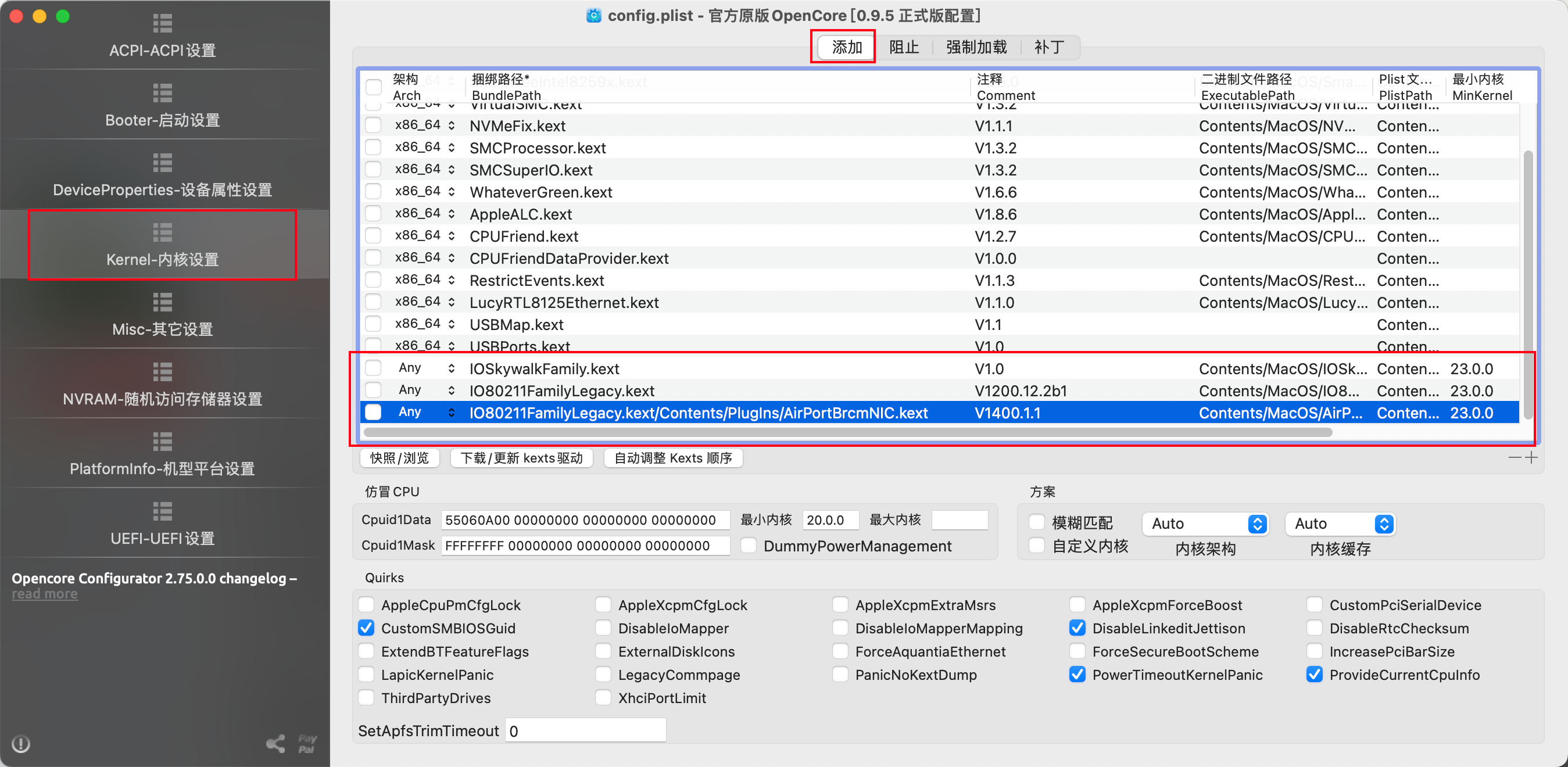Screen dimensions: 1568x767
Task: Switch to the 补丁 tab
Action: 1049,47
